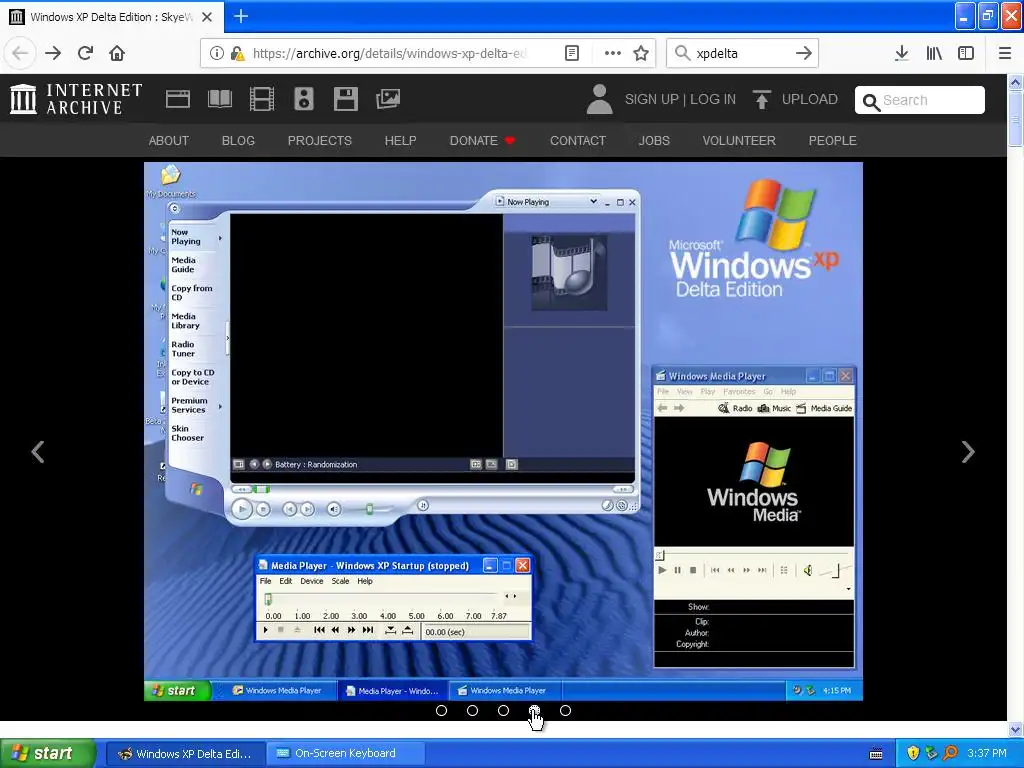Go back with Firefox back arrow
The height and width of the screenshot is (768, 1024).
pyautogui.click(x=20, y=53)
